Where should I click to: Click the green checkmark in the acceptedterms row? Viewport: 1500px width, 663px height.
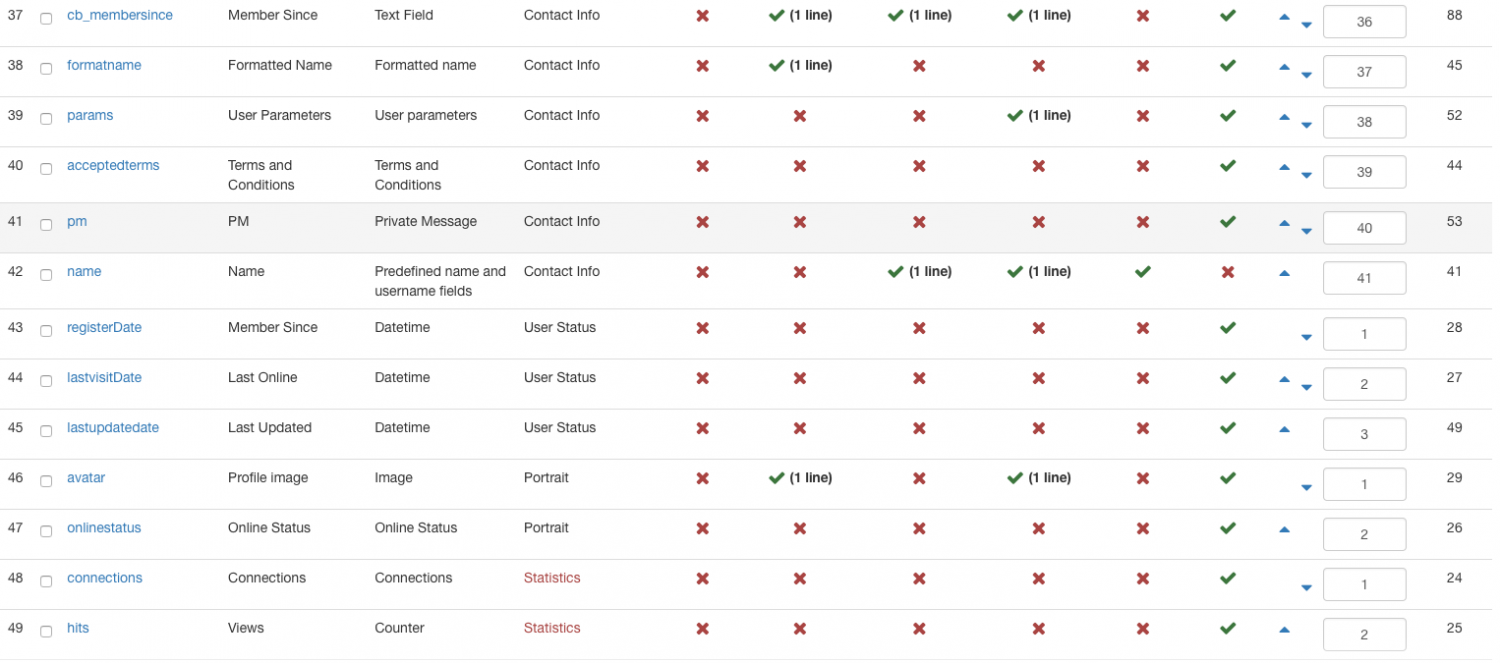[x=1228, y=166]
